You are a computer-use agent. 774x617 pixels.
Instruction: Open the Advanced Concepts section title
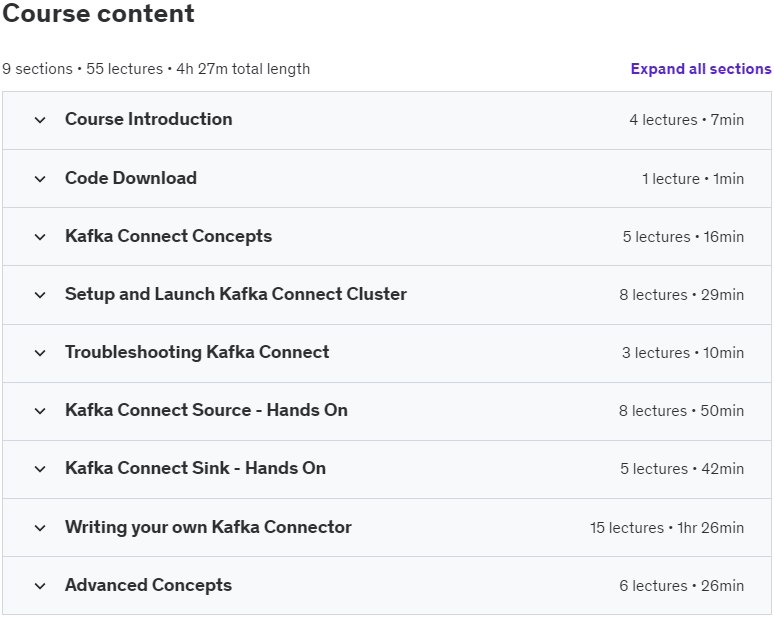tap(149, 585)
